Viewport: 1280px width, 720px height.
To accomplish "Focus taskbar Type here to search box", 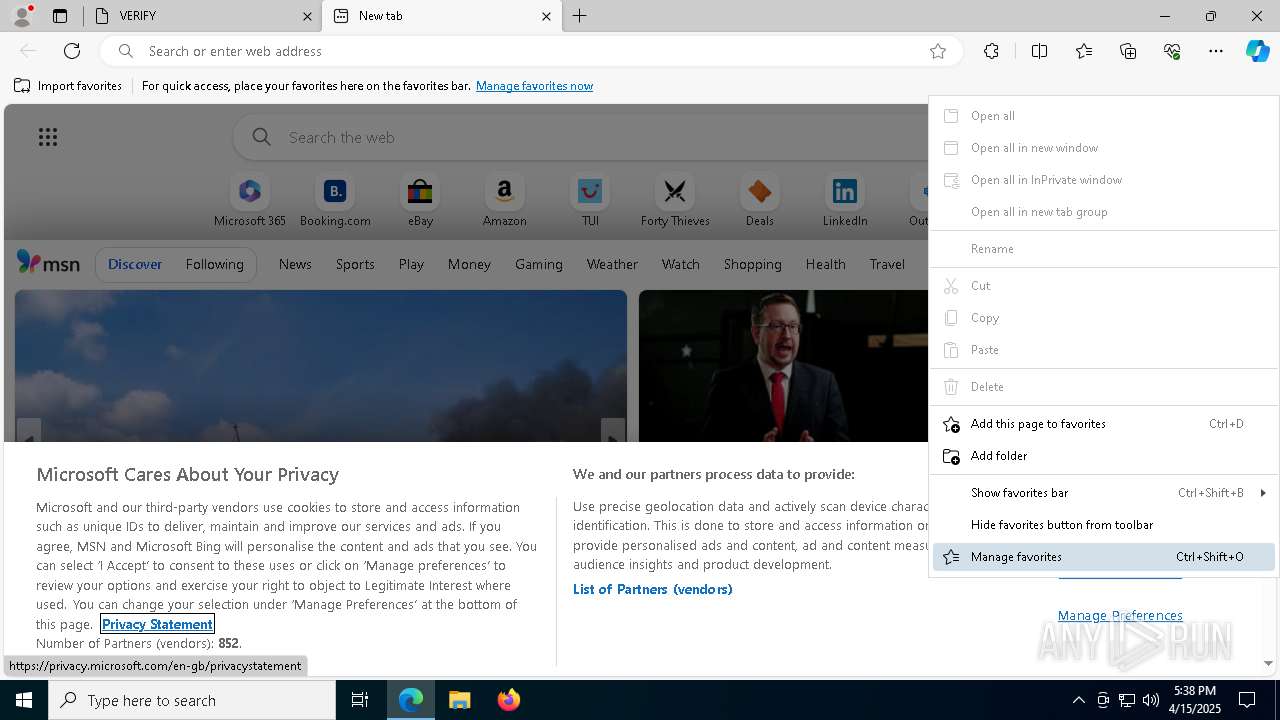I will (x=192, y=700).
